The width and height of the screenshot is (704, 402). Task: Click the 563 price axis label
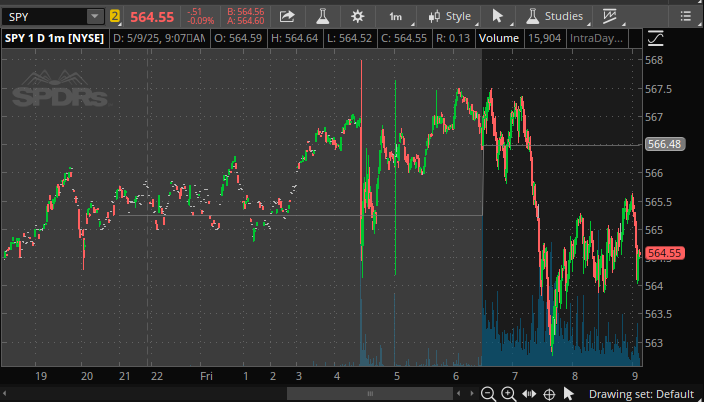[x=654, y=343]
